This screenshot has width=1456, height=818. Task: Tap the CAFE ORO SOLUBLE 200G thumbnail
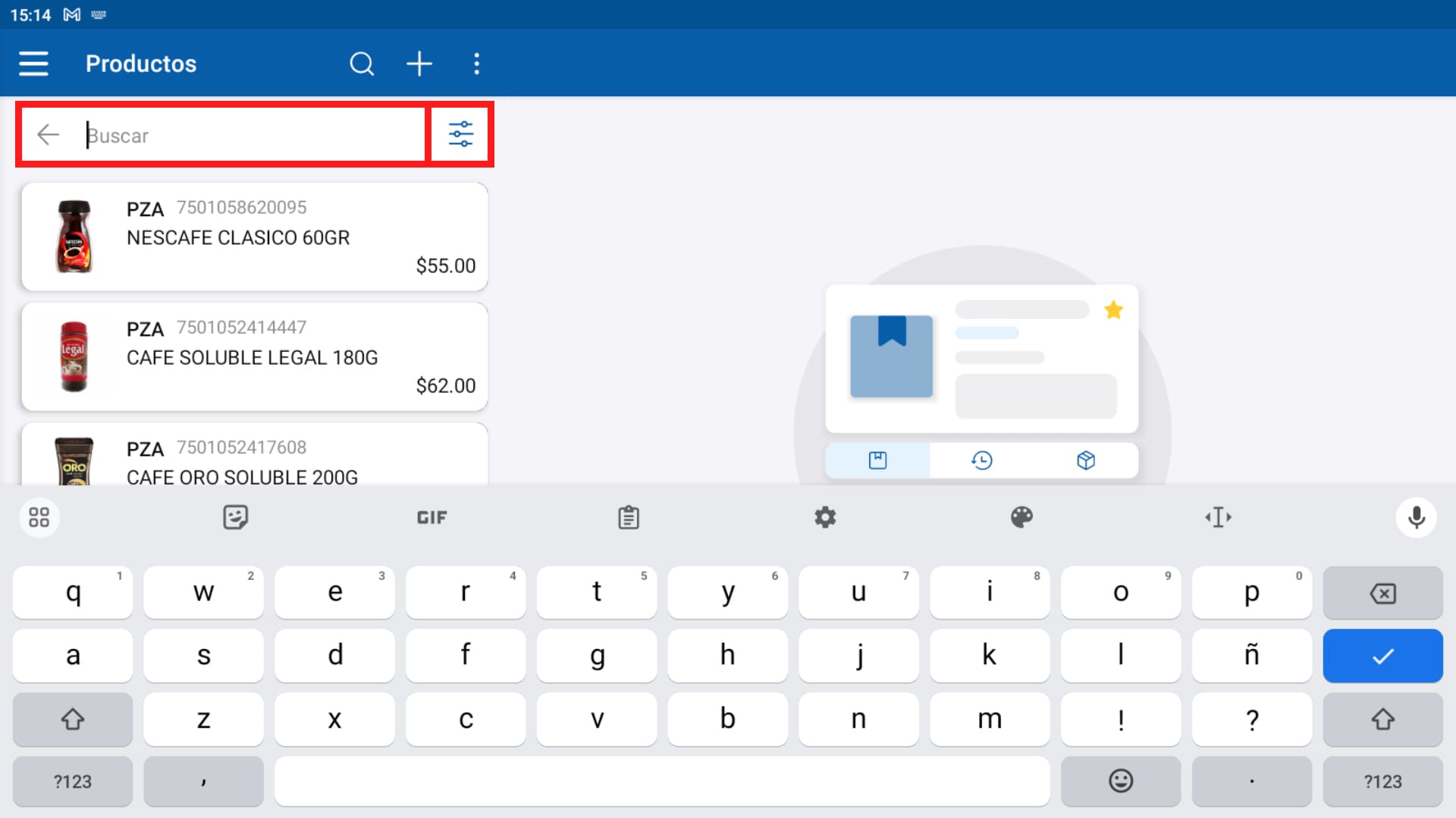pyautogui.click(x=74, y=461)
